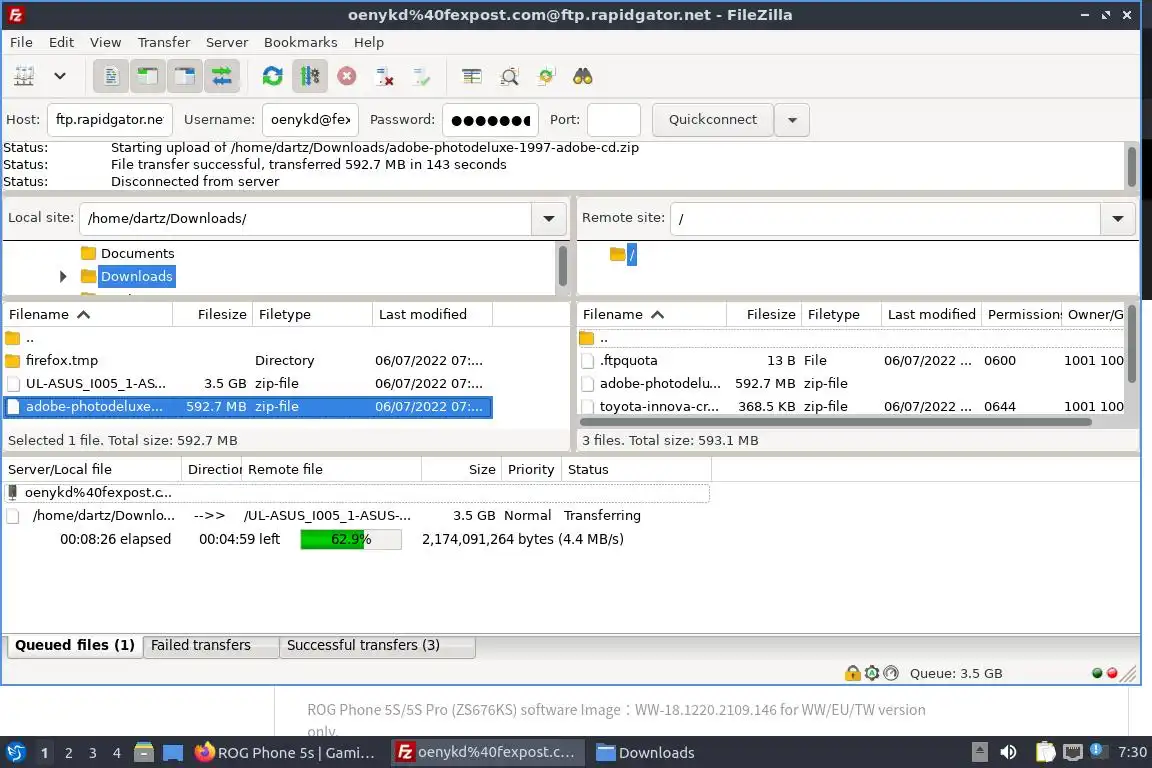Open recursive file search binoculars
The width and height of the screenshot is (1152, 768).
click(583, 76)
